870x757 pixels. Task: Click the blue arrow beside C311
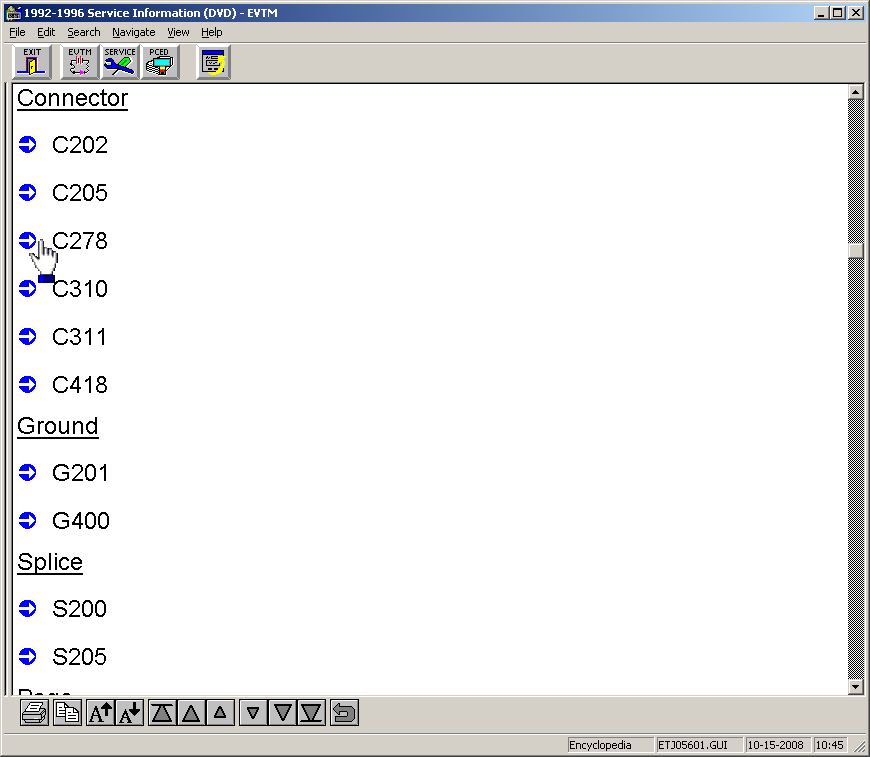click(27, 336)
